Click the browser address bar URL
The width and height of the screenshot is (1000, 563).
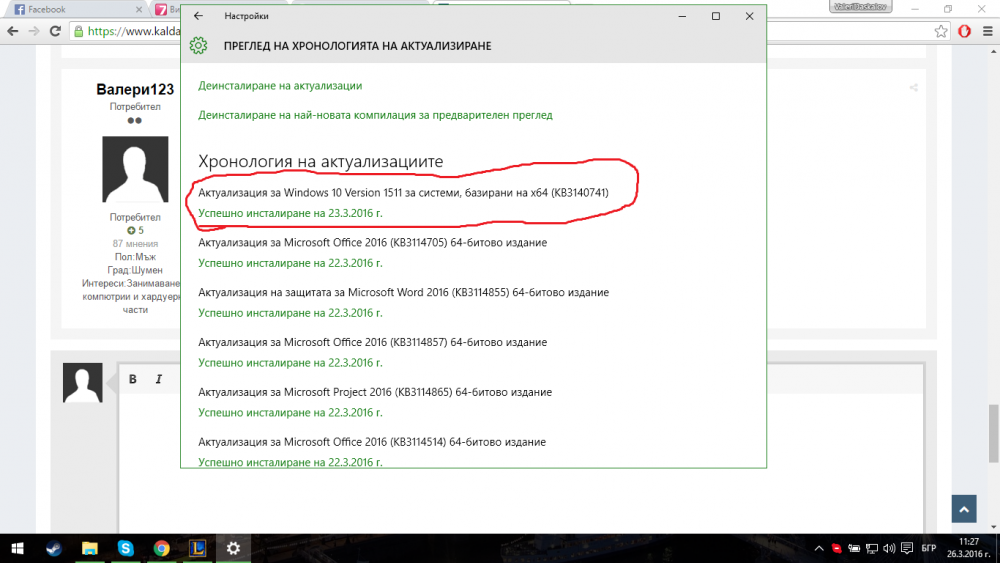click(134, 31)
